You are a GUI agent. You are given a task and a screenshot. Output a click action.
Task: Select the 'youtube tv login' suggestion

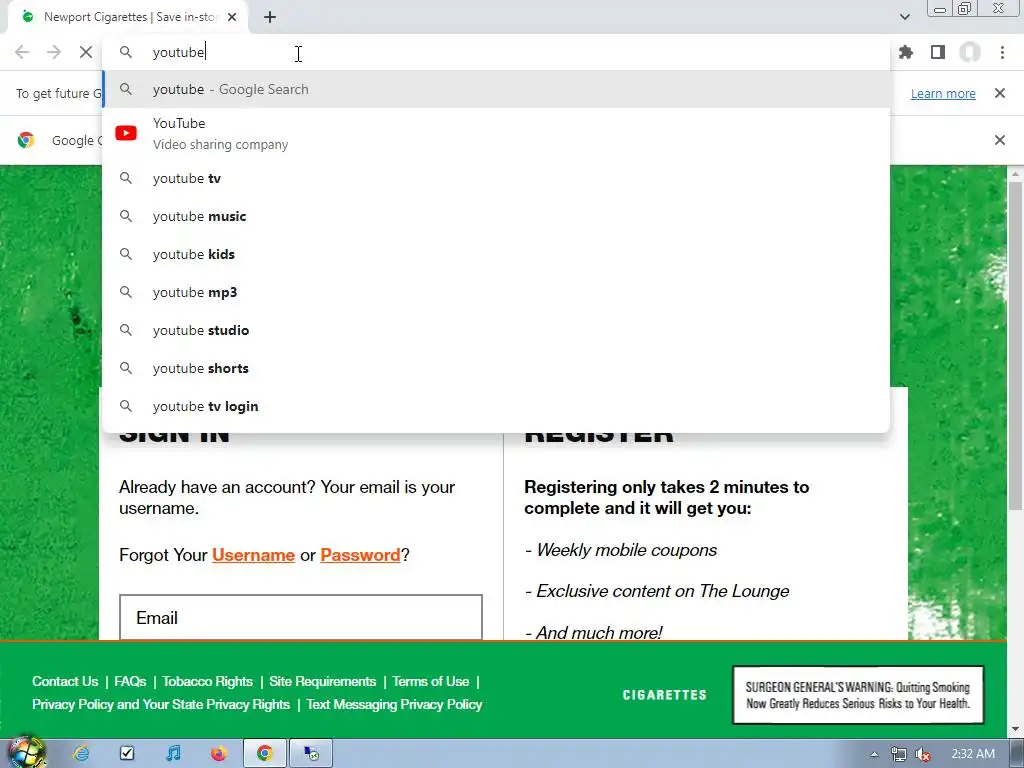(x=496, y=406)
